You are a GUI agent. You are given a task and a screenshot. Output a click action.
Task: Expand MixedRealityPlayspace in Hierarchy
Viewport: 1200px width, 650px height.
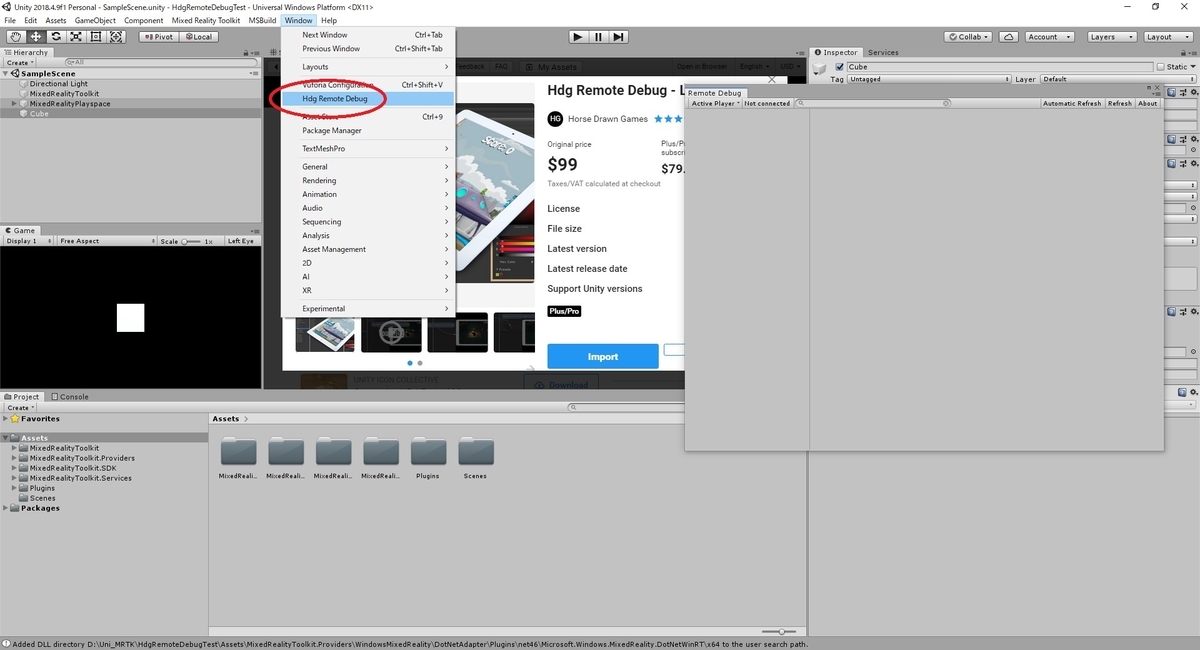[14, 104]
